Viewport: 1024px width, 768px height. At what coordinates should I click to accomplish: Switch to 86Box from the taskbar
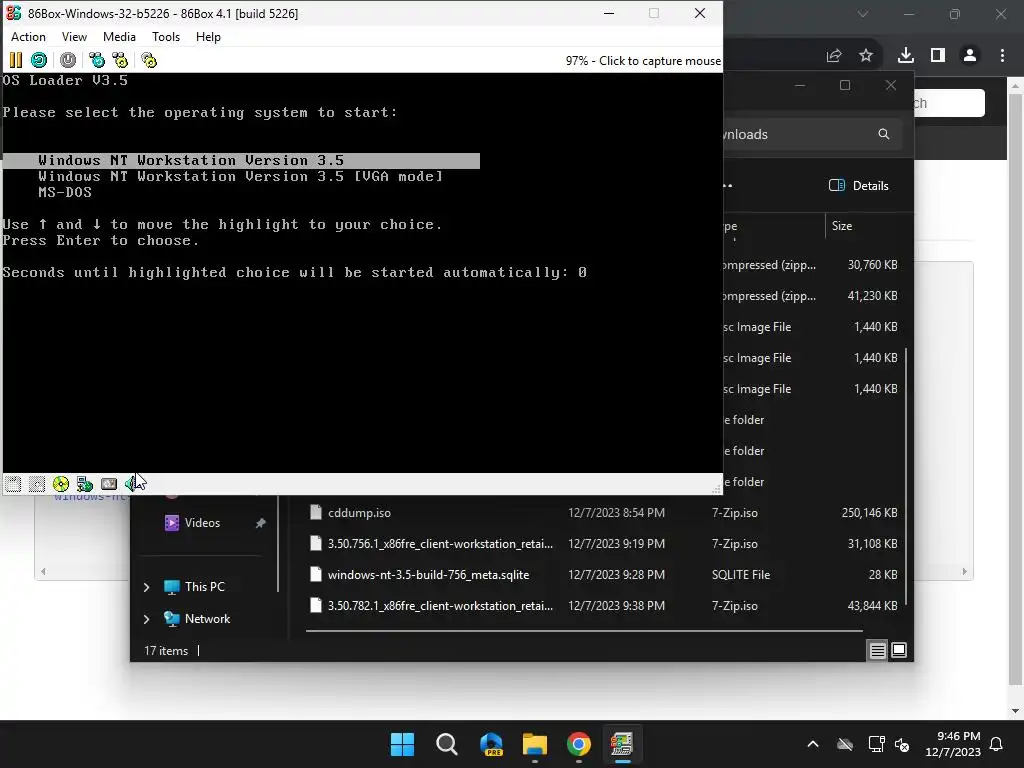622,744
